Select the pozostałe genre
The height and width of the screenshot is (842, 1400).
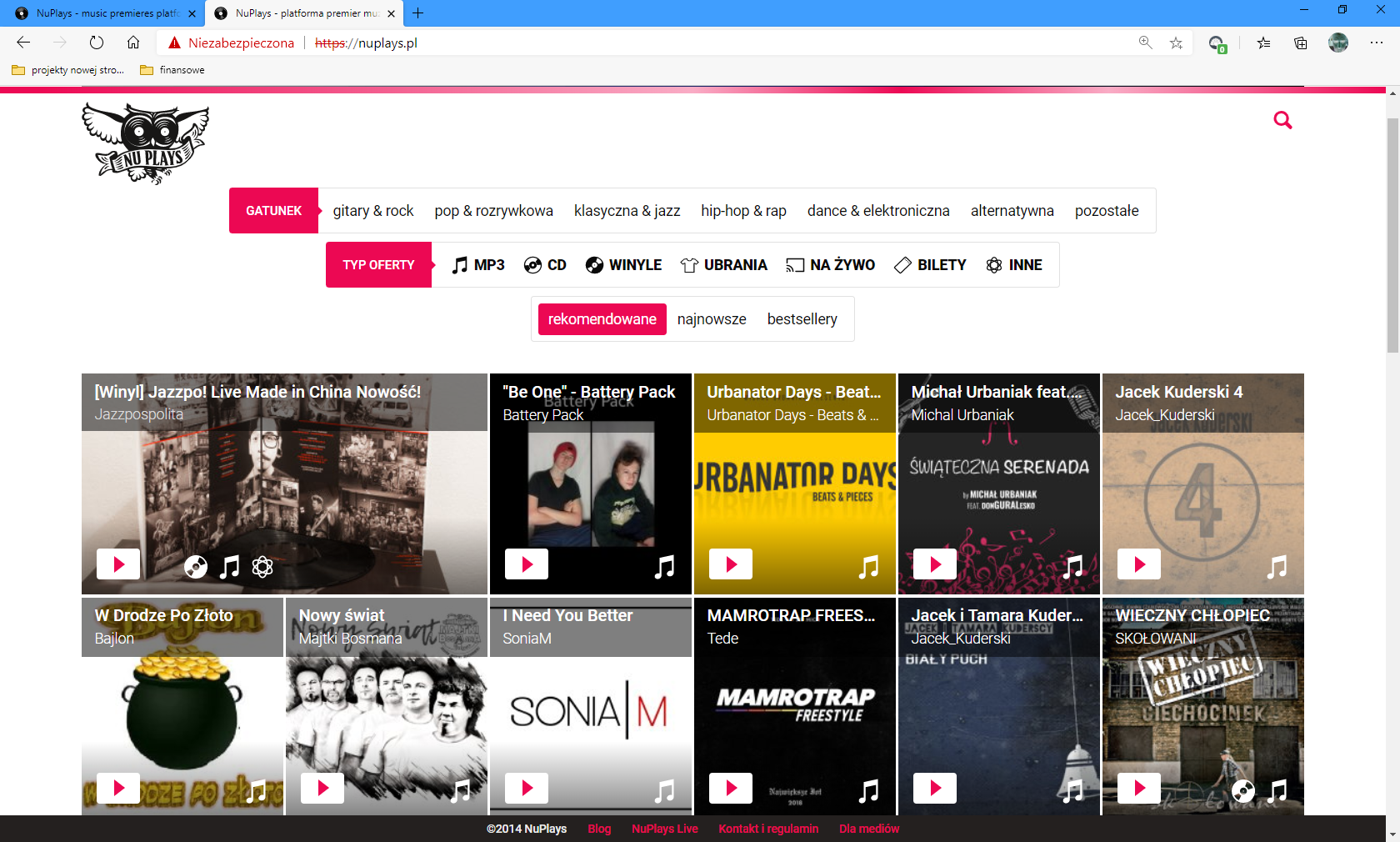click(x=1107, y=211)
